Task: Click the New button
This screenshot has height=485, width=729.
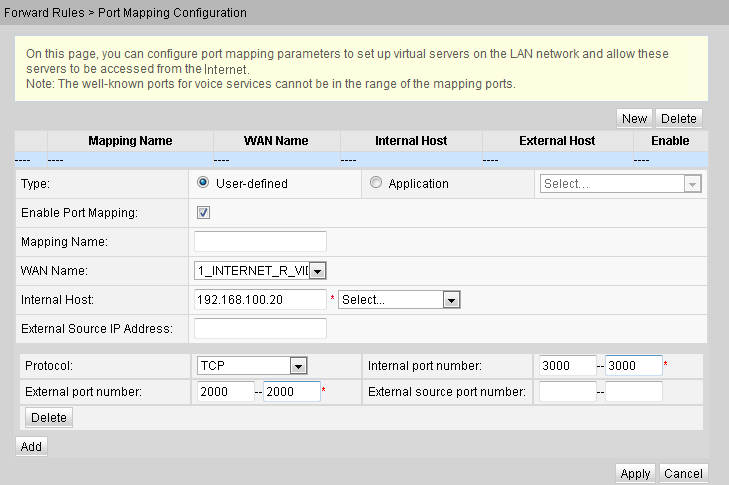Action: coord(634,118)
